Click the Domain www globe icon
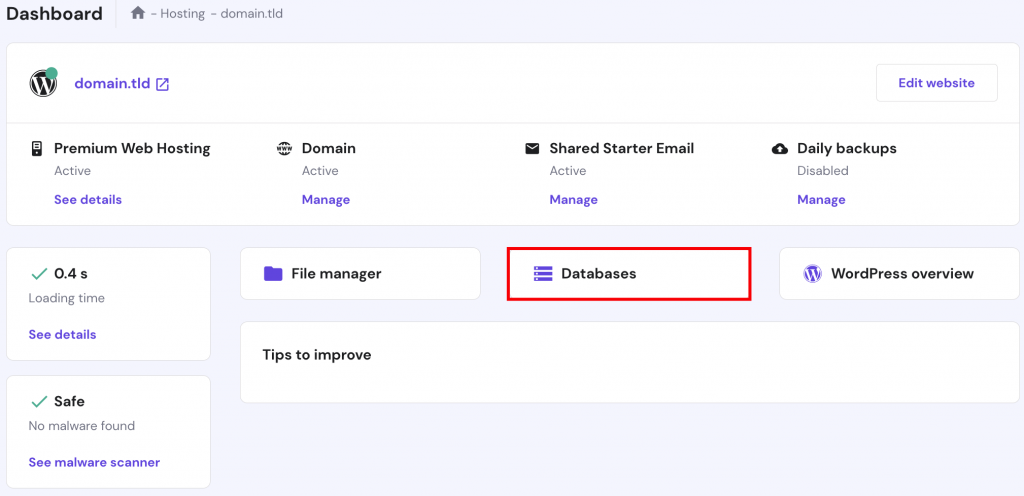The width and height of the screenshot is (1024, 496). [x=283, y=148]
